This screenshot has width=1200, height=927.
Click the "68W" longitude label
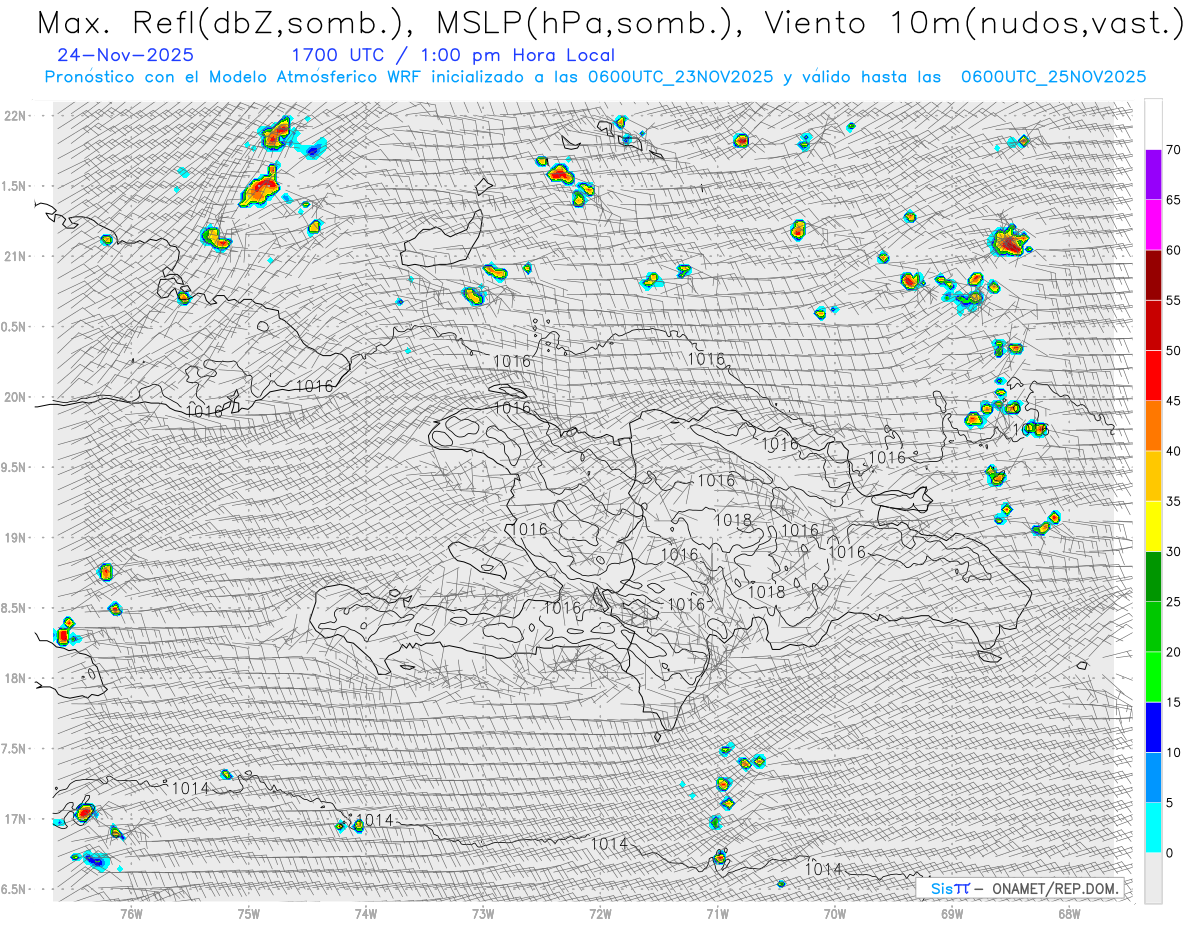(x=1068, y=913)
